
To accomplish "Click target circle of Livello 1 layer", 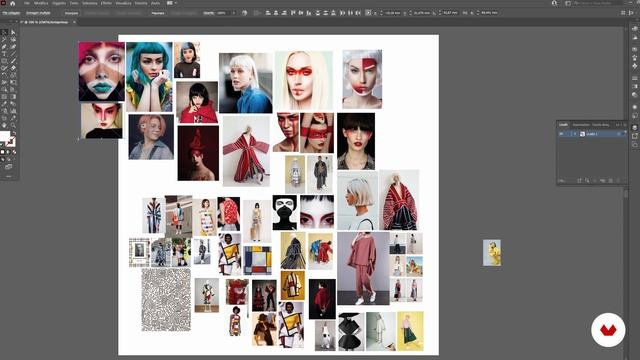I will click(x=619, y=134).
